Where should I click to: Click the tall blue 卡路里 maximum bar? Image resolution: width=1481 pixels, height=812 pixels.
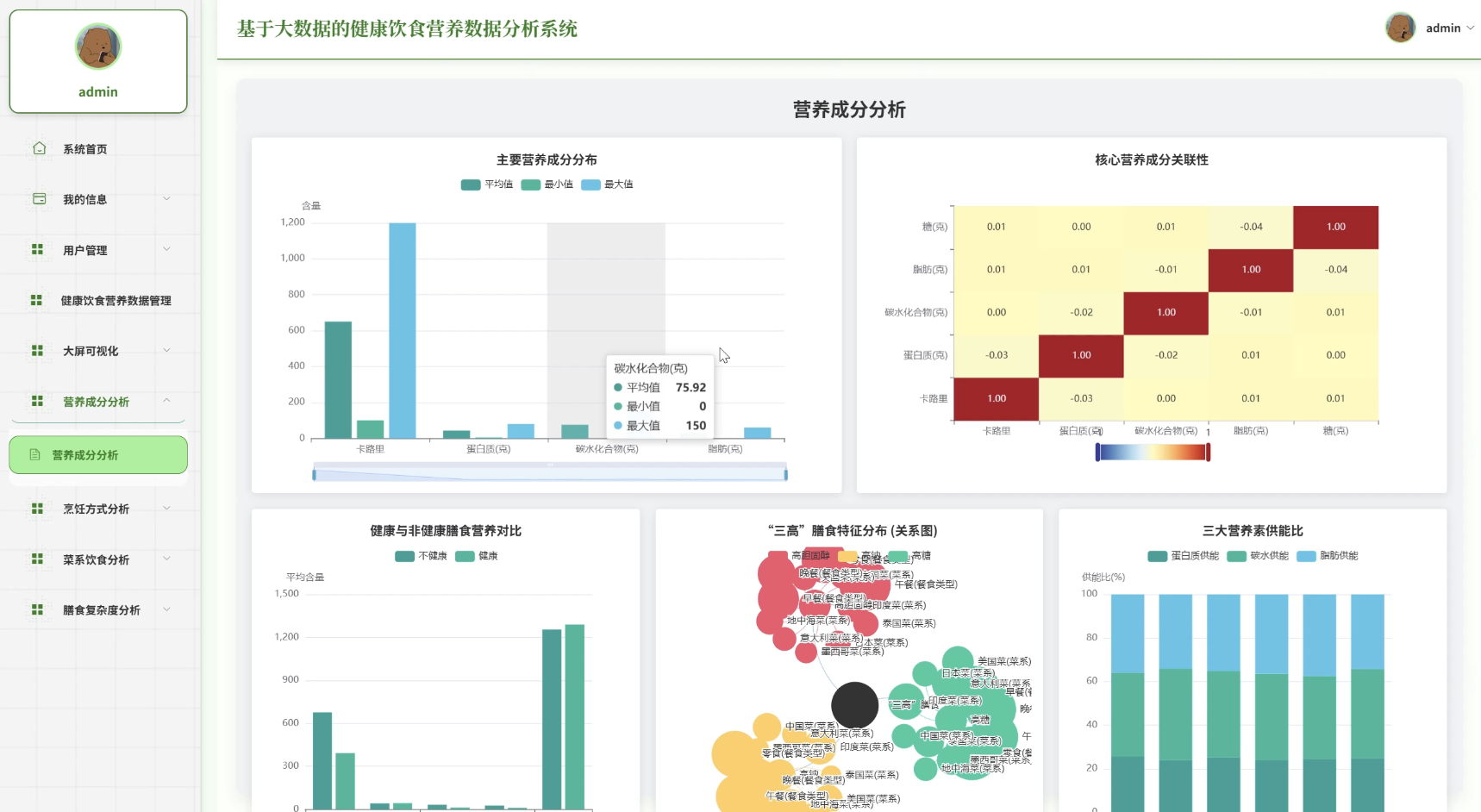(x=403, y=330)
